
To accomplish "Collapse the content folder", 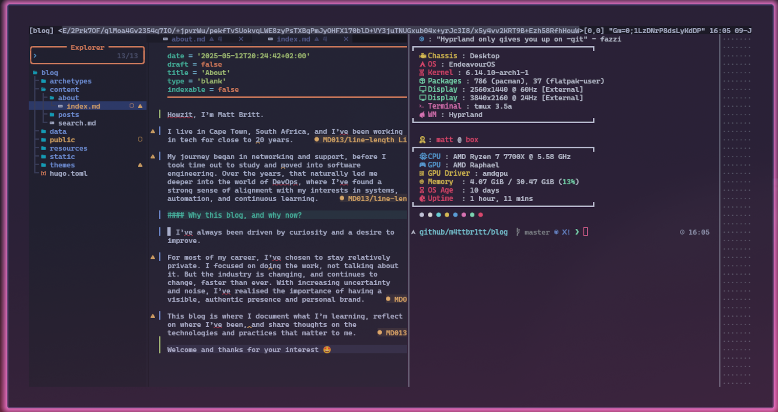I will click(64, 89).
